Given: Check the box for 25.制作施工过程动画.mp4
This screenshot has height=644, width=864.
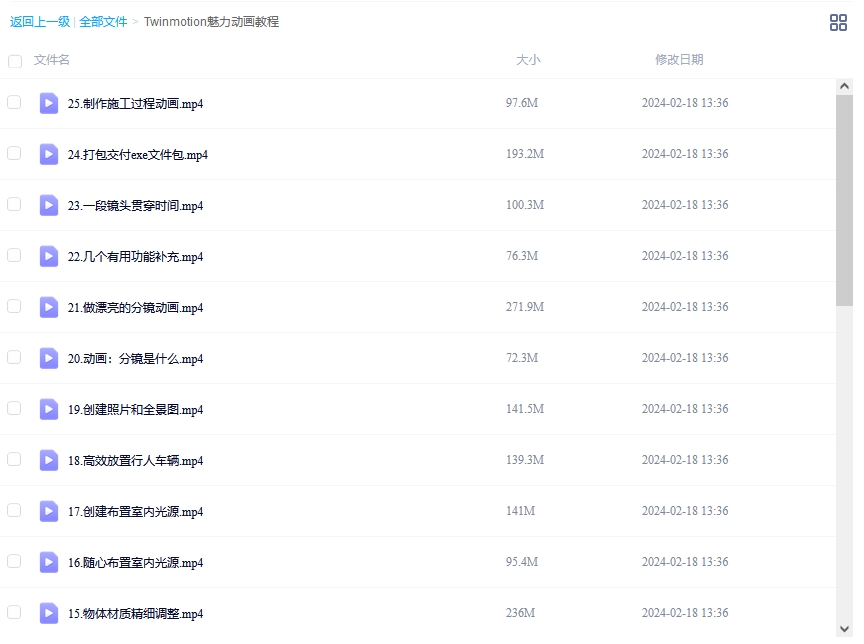Looking at the screenshot, I should point(14,102).
